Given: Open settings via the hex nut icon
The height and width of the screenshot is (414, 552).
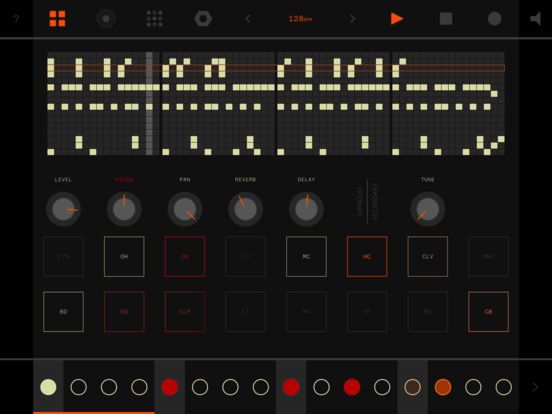Looking at the screenshot, I should 203,19.
